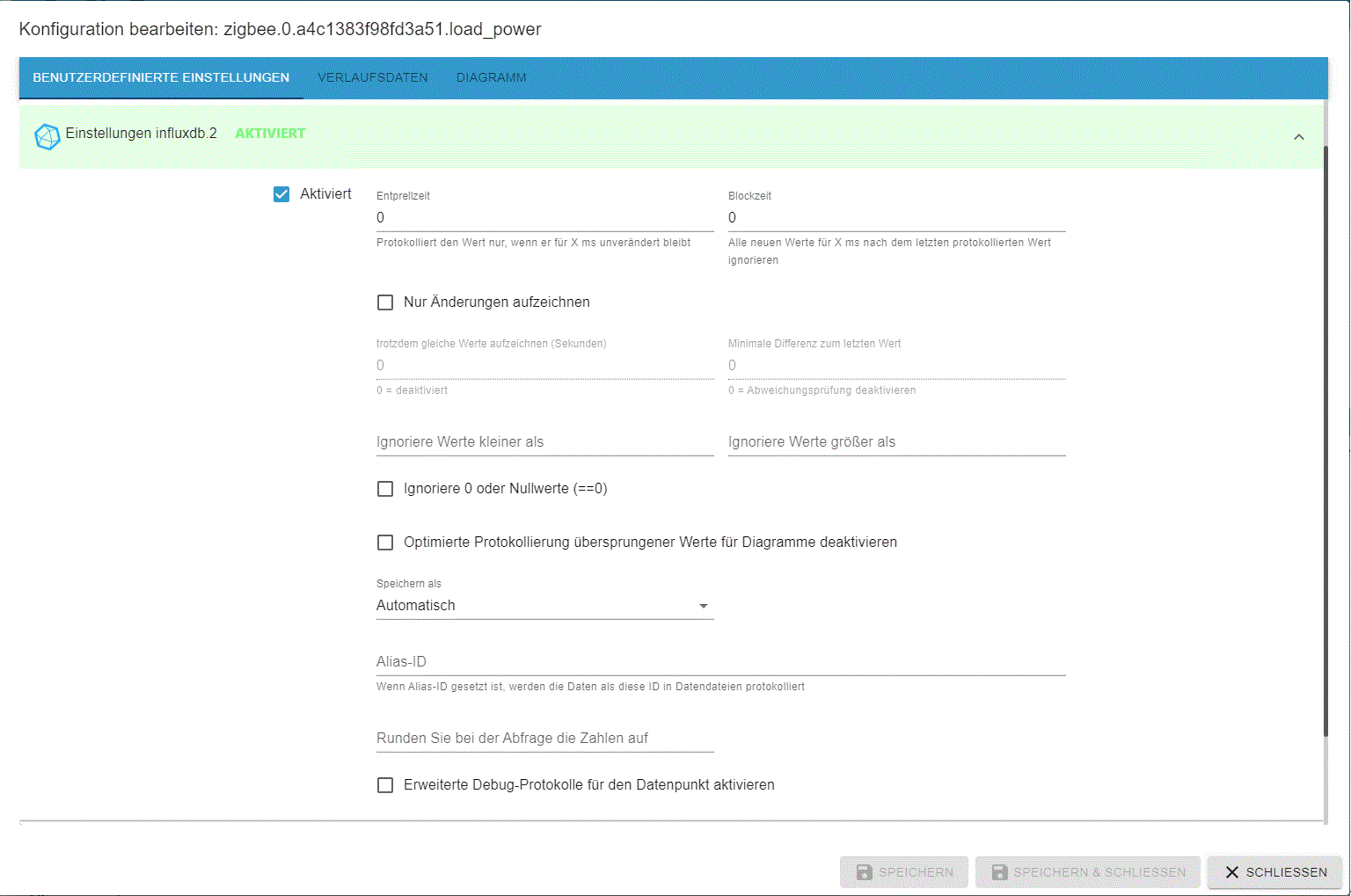The width and height of the screenshot is (1351, 896).
Task: Tick Ignoriere 0 oder Nullwerte checkbox
Action: pos(385,489)
